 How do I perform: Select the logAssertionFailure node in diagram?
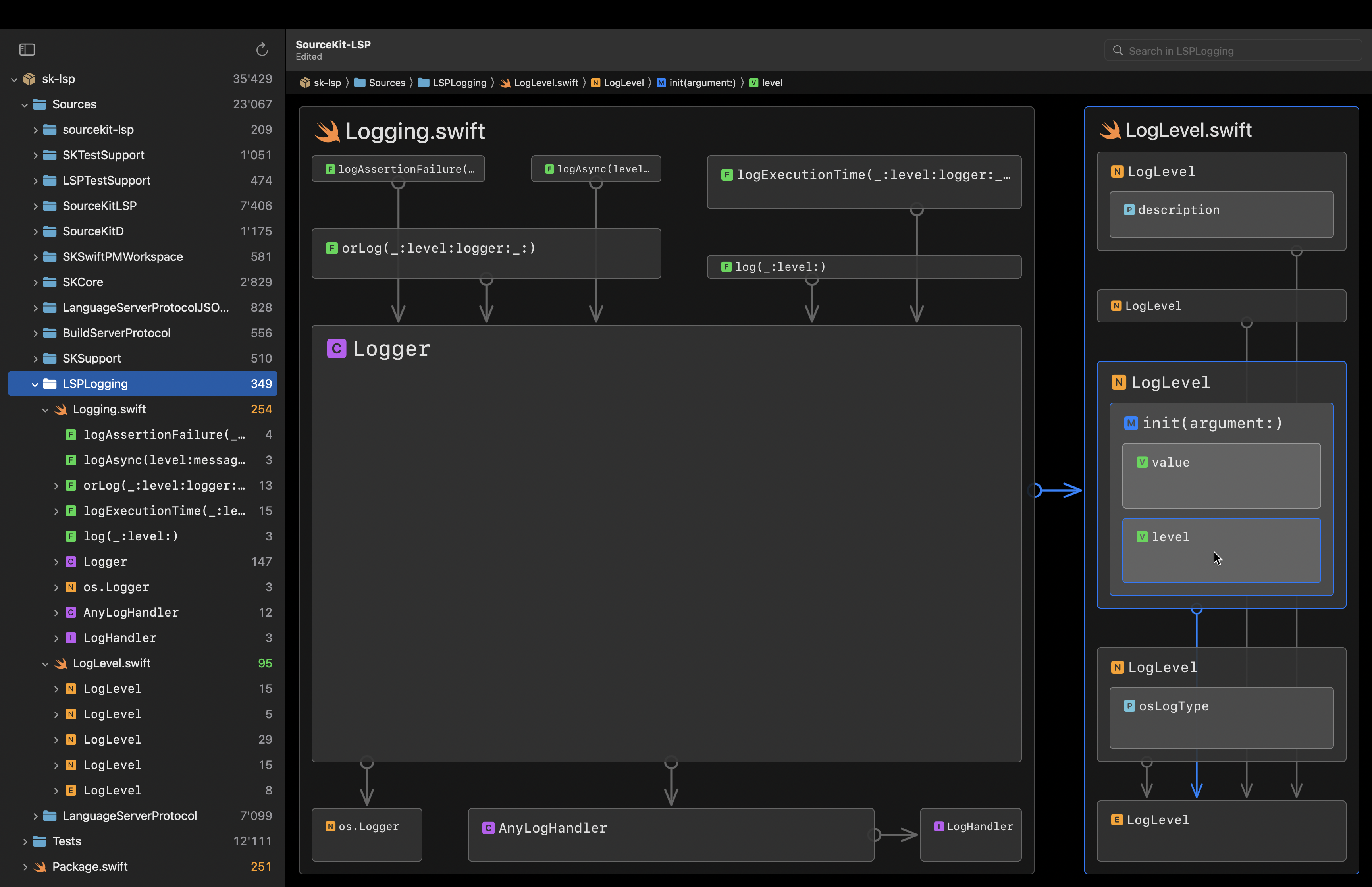coord(398,169)
